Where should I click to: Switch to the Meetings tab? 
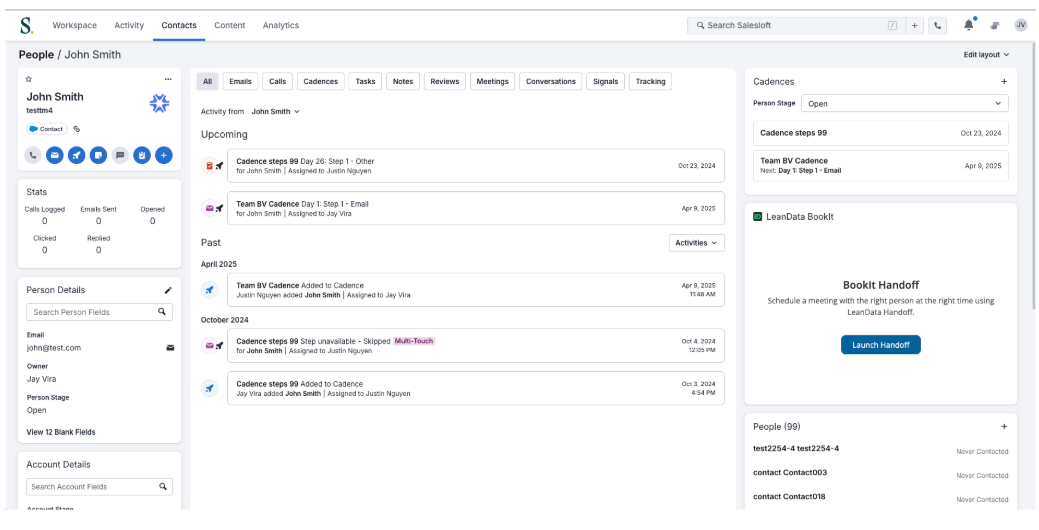492,81
